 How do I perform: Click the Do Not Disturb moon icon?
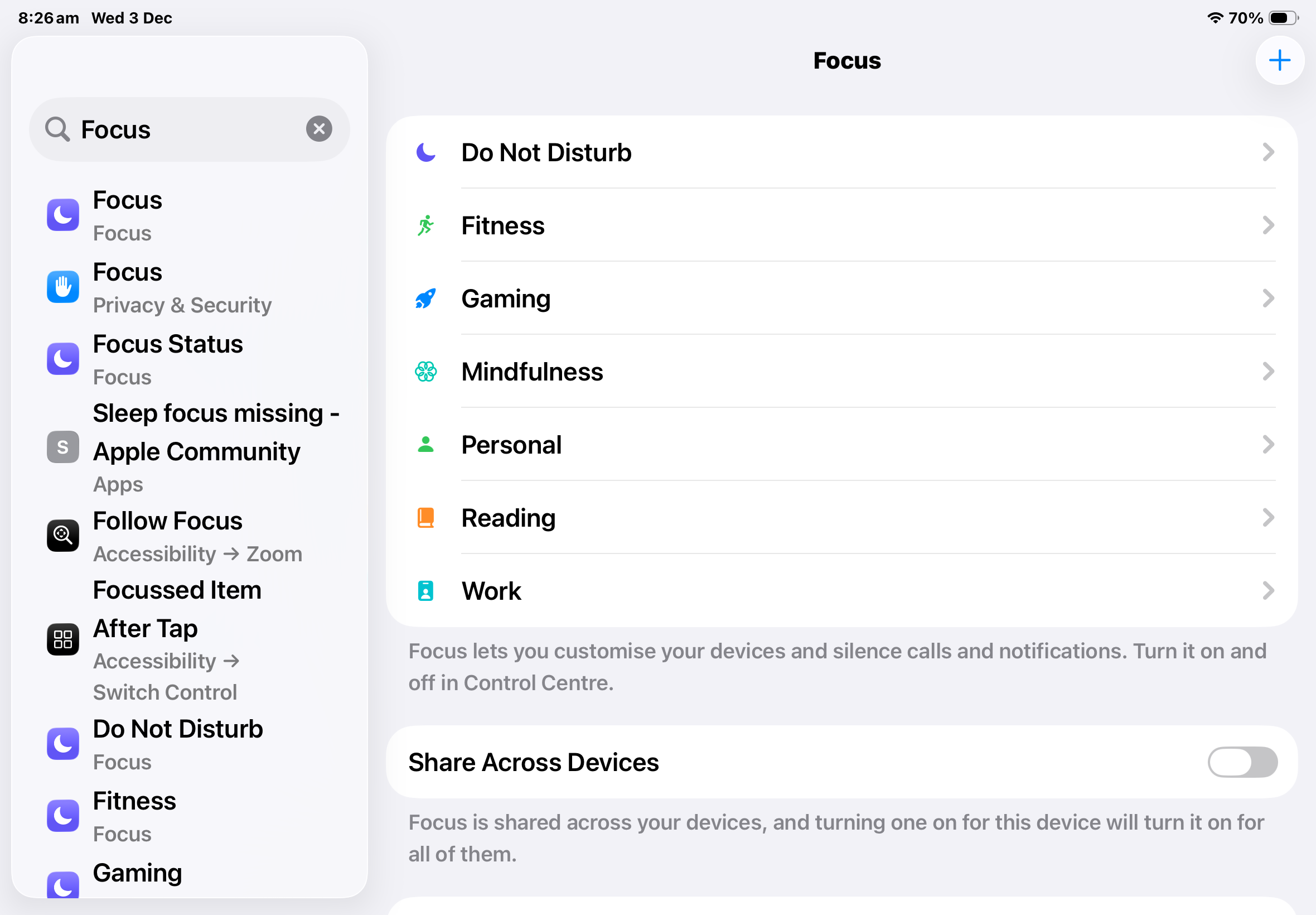[425, 152]
